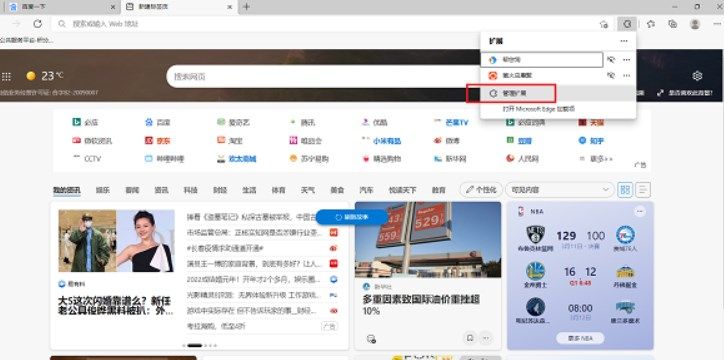Switch to the 体育 news tab
This screenshot has width=724, height=360.
(x=278, y=190)
